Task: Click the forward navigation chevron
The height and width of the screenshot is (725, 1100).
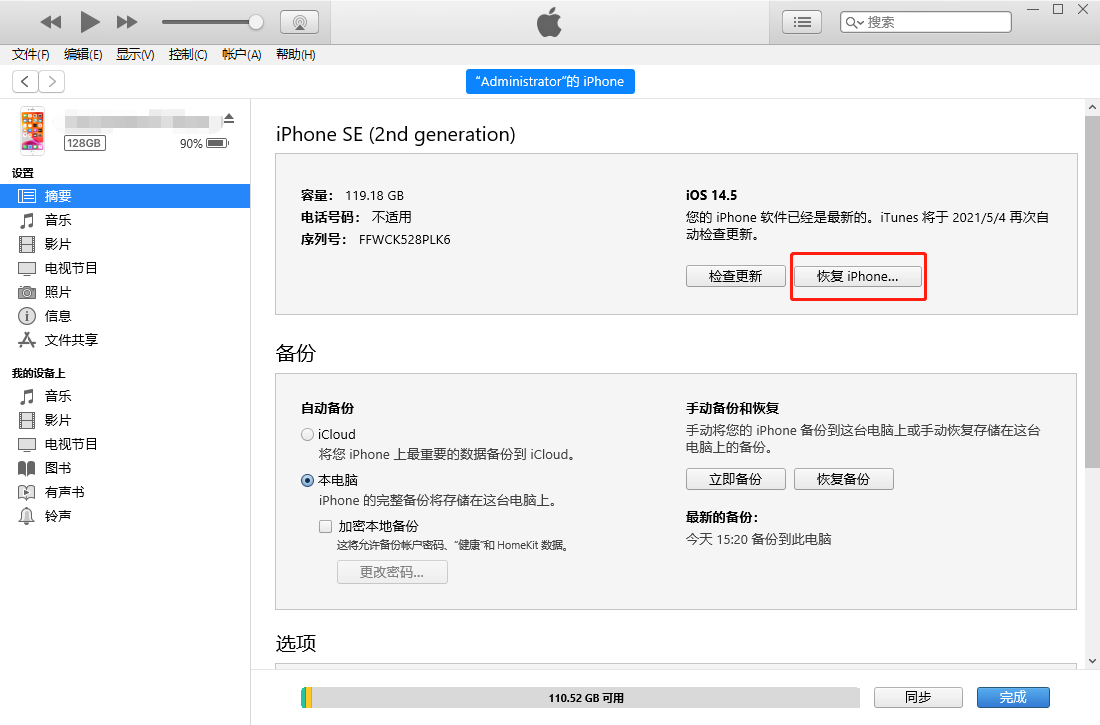Action: pos(51,82)
